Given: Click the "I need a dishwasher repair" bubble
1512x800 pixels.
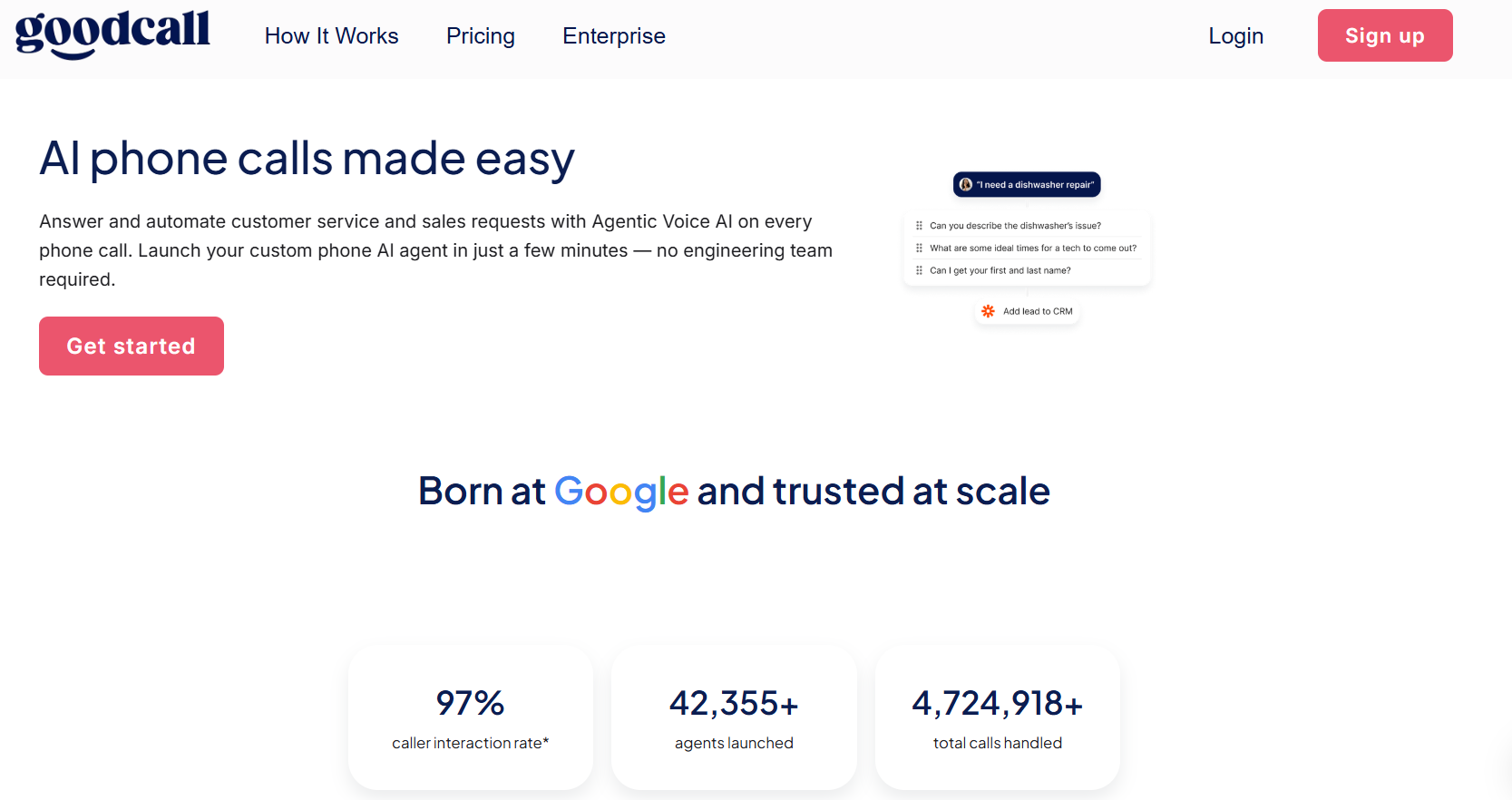Looking at the screenshot, I should [1027, 184].
